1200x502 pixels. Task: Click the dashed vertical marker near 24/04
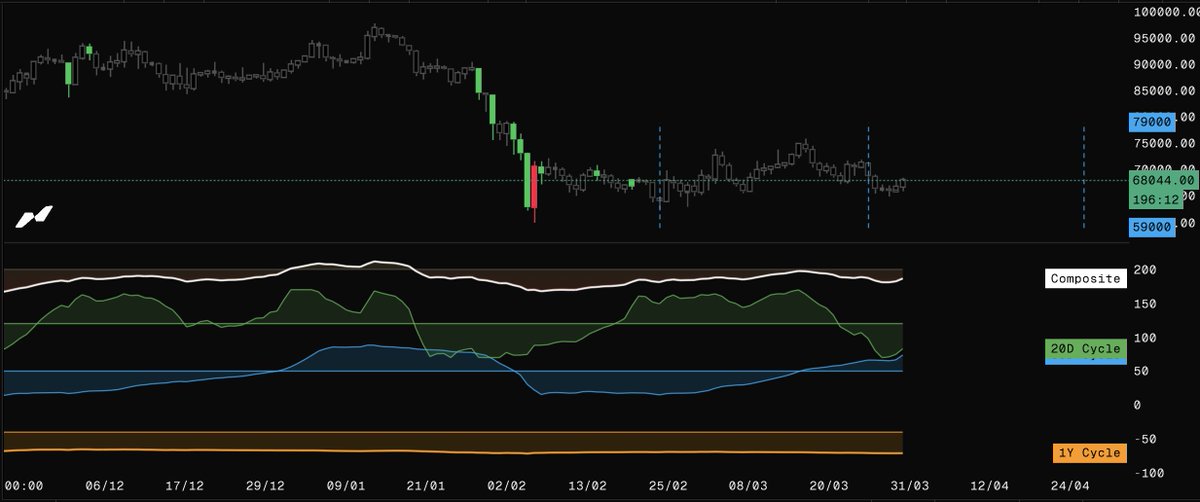[1085, 177]
